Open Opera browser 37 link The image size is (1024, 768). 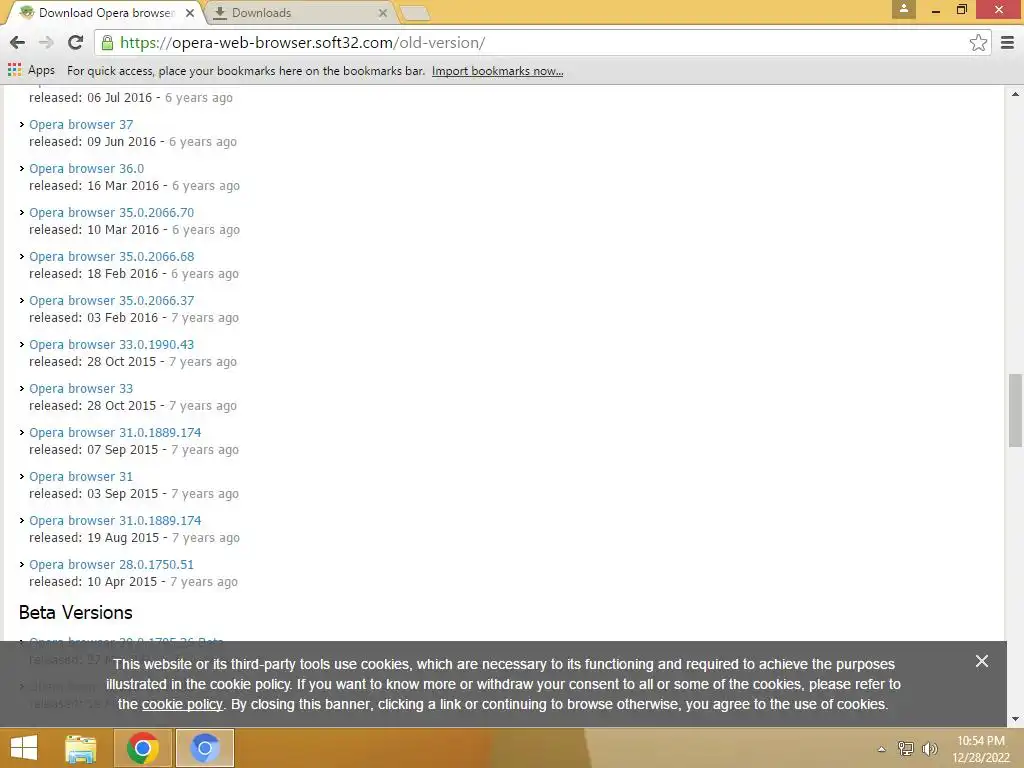(81, 124)
